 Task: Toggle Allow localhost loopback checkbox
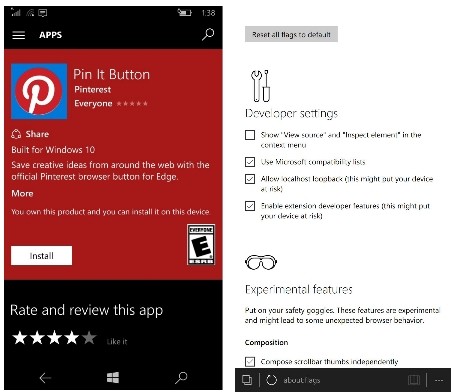click(x=250, y=179)
